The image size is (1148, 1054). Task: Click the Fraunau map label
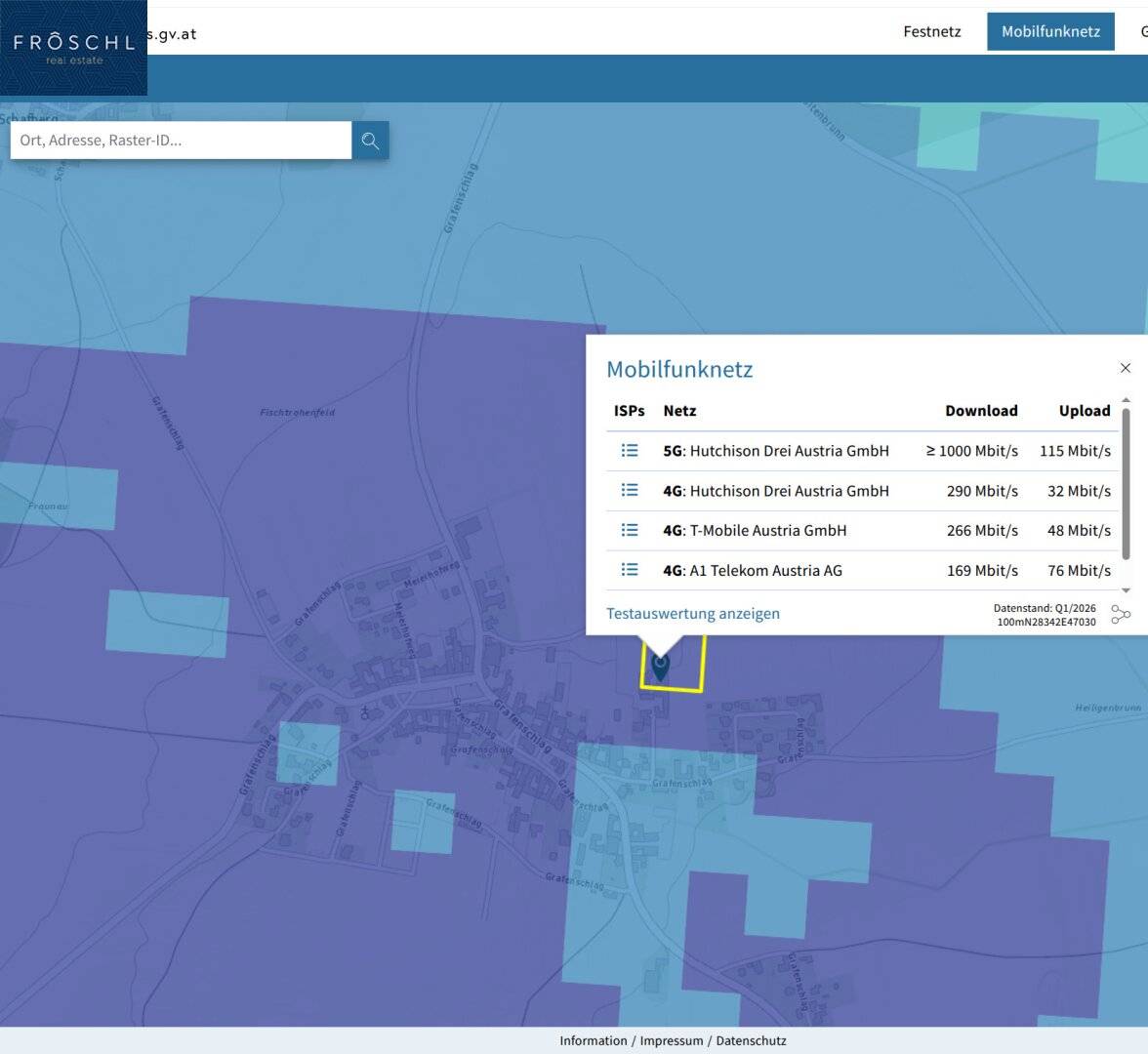click(x=49, y=506)
